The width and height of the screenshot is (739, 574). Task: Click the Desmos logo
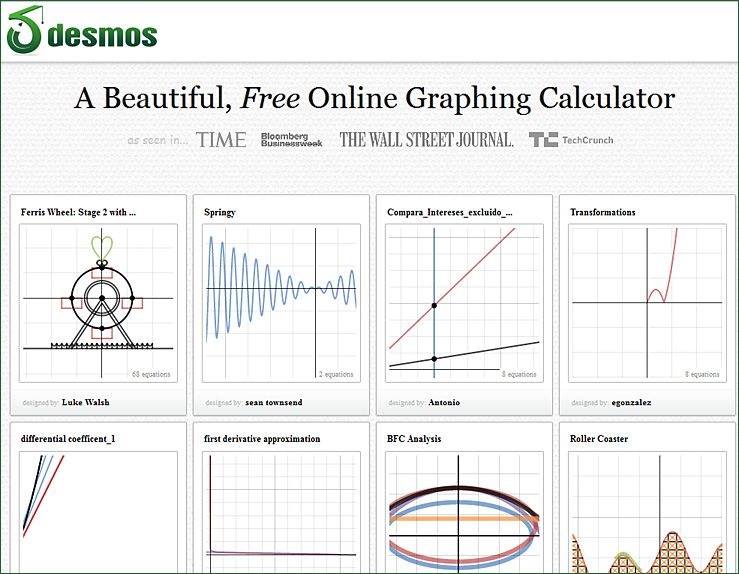82,32
